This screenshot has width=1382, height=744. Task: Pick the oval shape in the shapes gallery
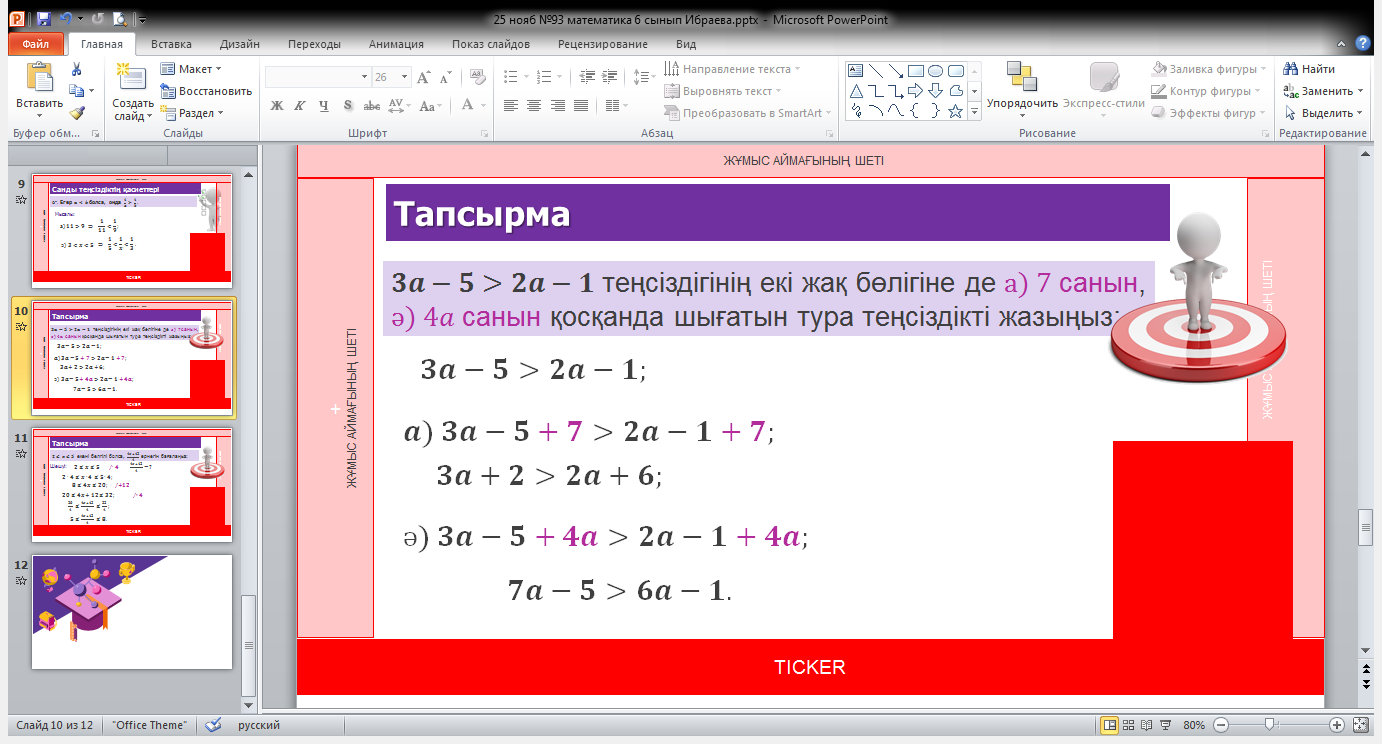click(x=935, y=71)
